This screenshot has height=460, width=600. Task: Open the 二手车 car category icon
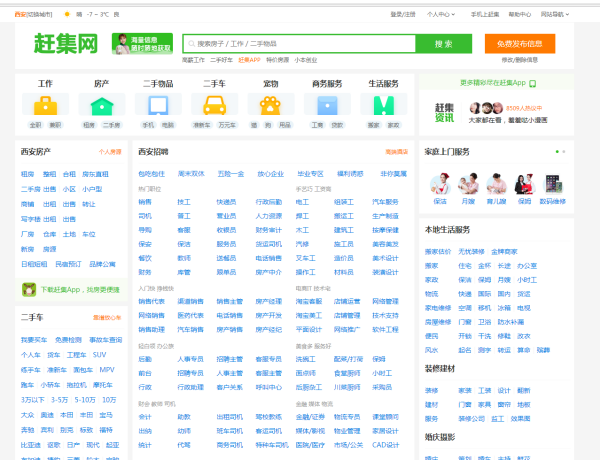(x=214, y=105)
